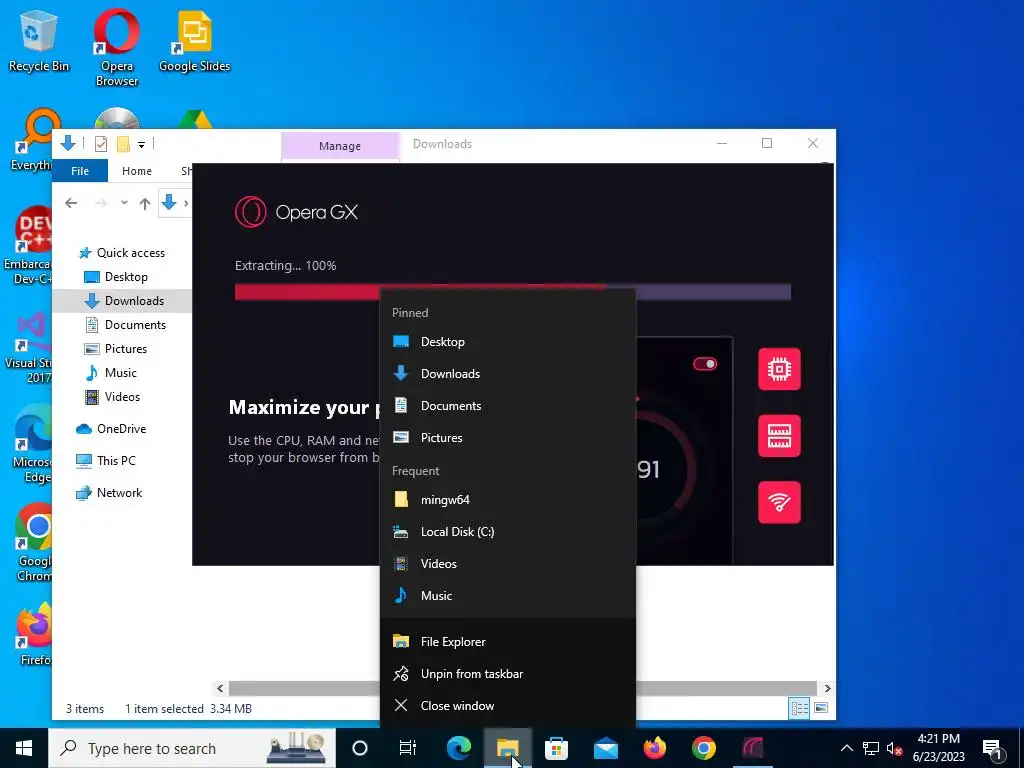Open Cortana from the taskbar

pos(360,748)
